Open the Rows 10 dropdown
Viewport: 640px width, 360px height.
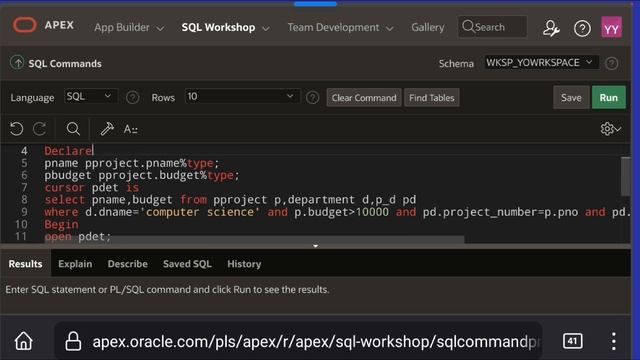point(242,96)
